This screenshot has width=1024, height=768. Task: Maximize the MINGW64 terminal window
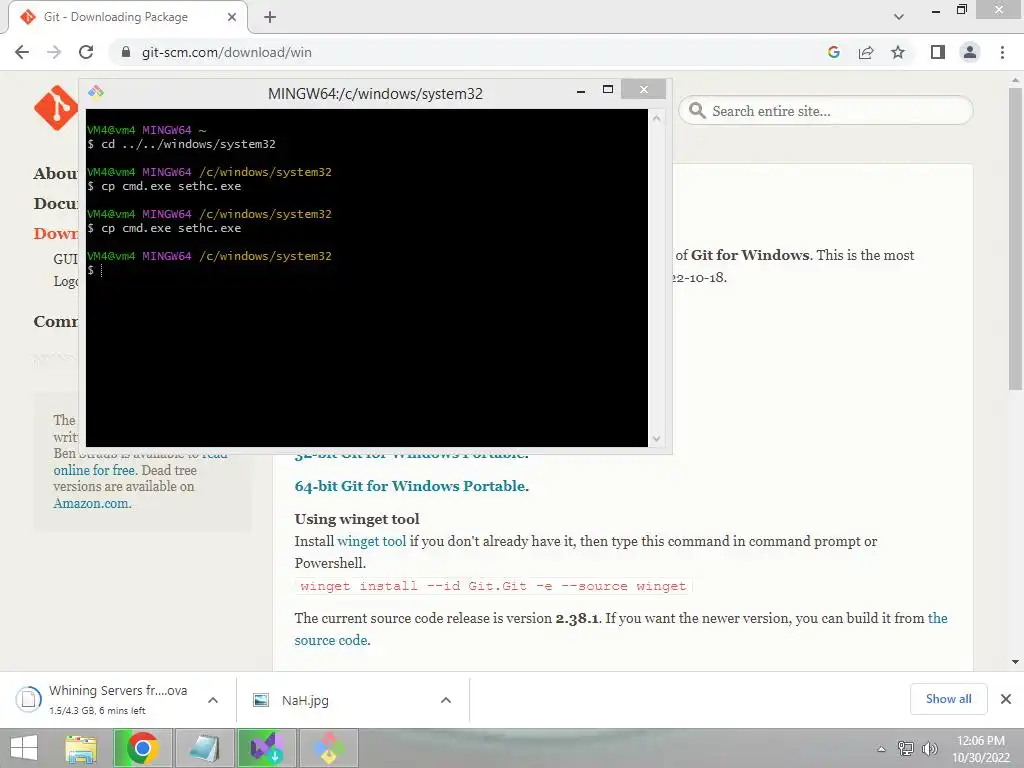click(x=607, y=89)
